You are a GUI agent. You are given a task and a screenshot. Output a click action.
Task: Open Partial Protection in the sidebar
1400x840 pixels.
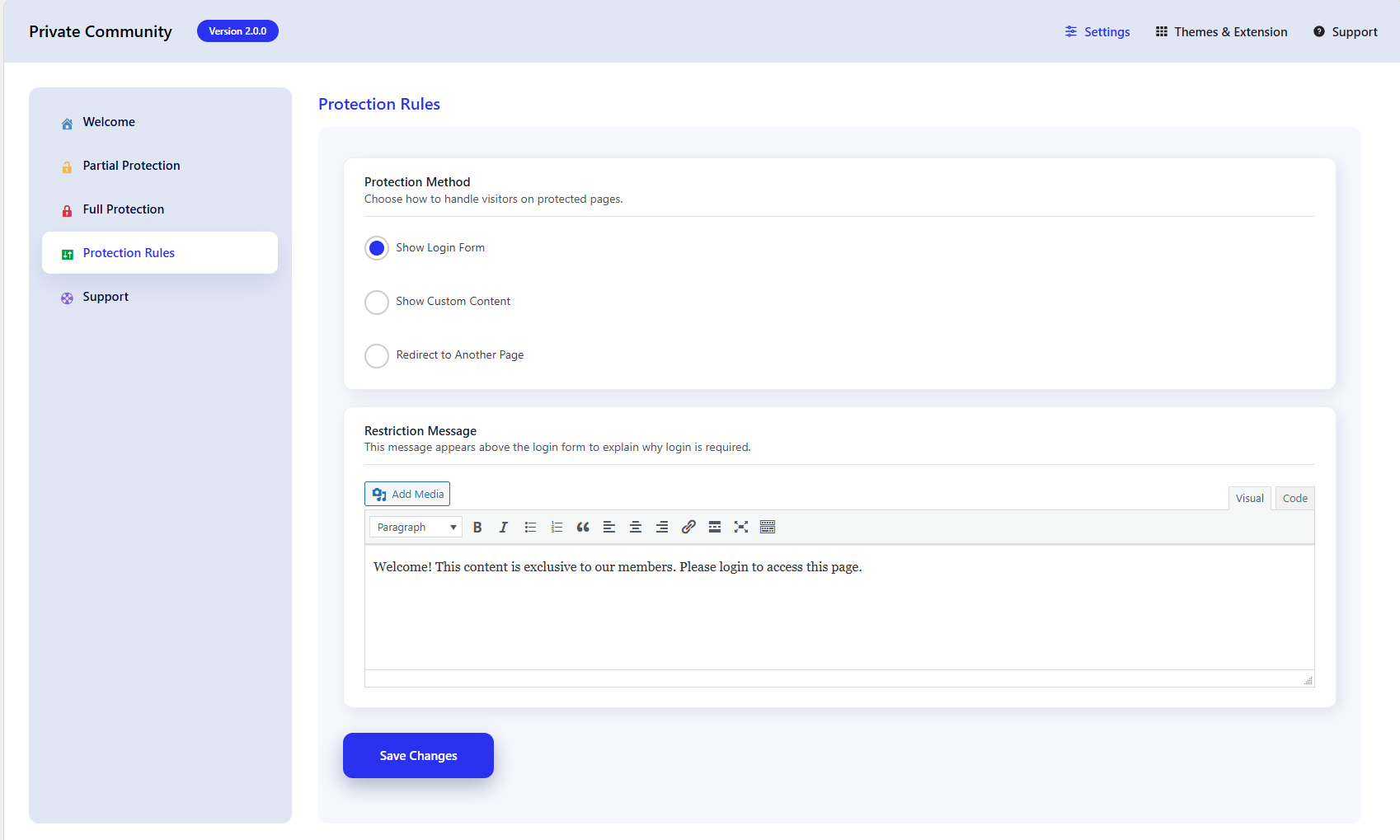(131, 166)
